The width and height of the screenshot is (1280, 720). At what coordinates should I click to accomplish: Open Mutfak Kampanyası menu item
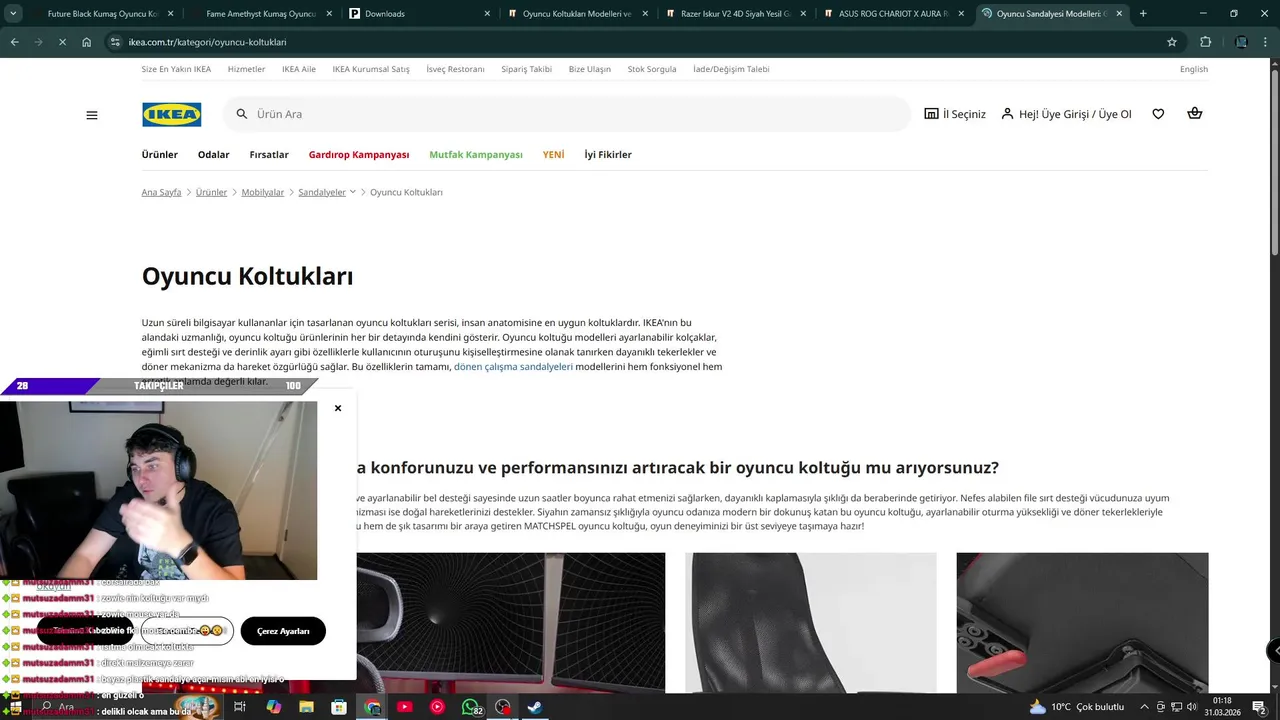(x=476, y=155)
